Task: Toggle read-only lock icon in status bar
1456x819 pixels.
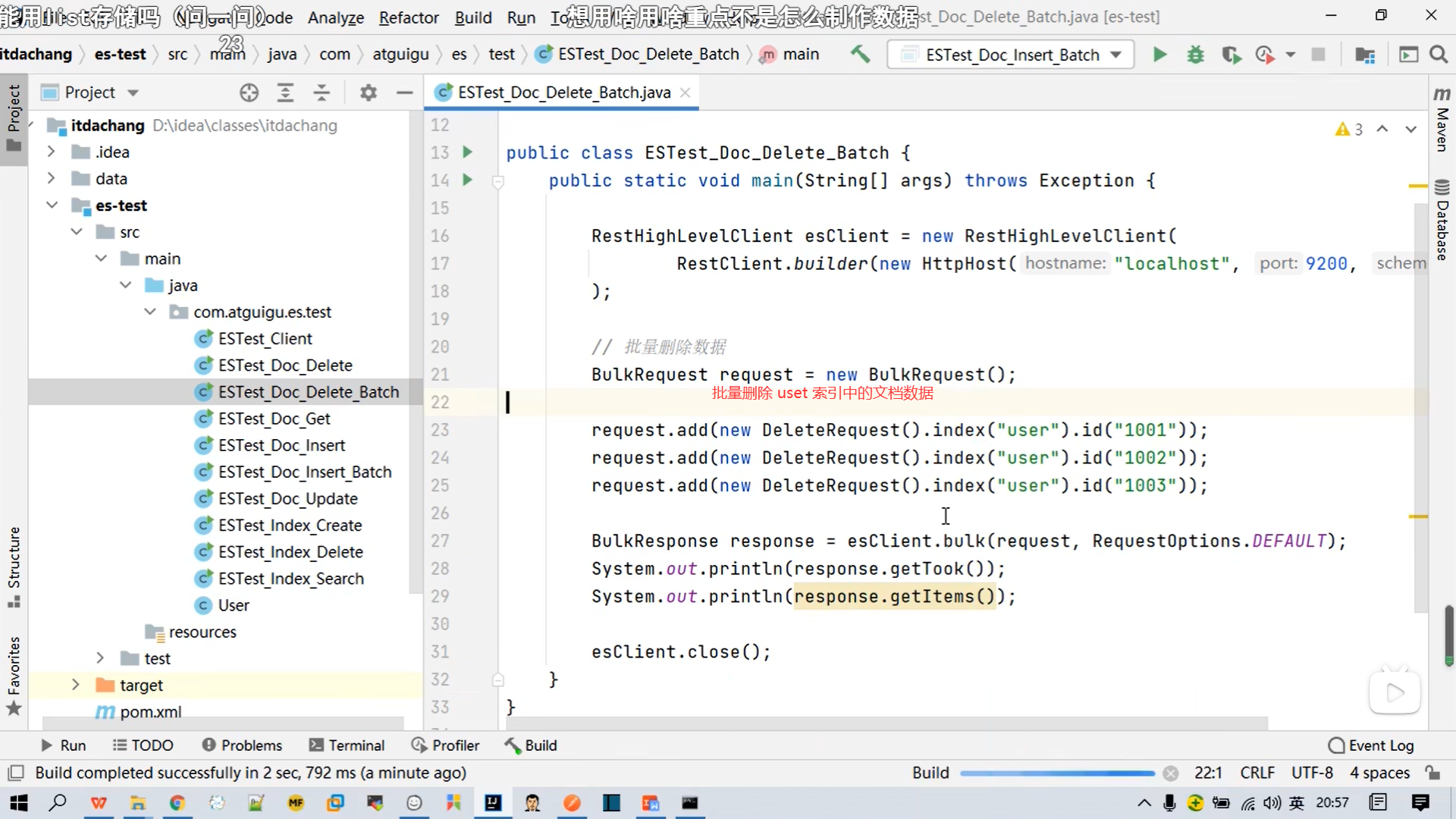Action: coord(1432,773)
